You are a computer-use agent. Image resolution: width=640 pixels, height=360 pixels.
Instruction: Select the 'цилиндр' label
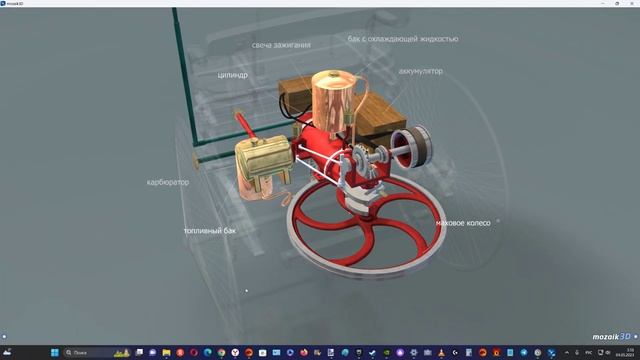point(232,75)
